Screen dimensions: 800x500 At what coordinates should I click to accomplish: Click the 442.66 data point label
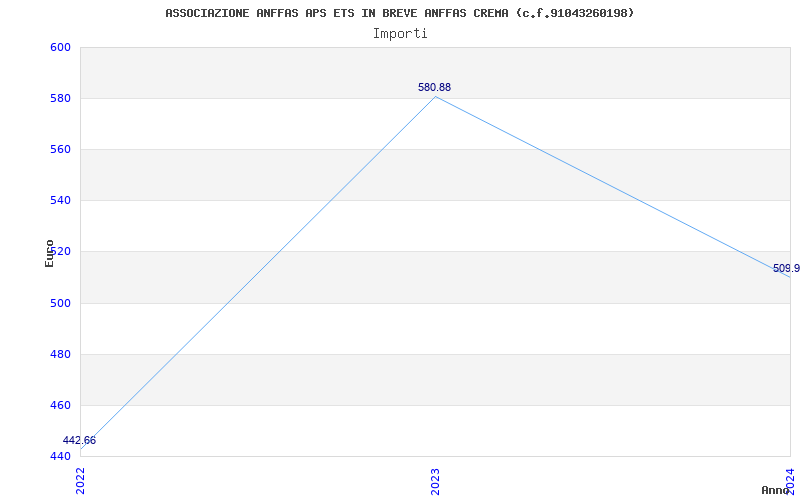tap(79, 440)
